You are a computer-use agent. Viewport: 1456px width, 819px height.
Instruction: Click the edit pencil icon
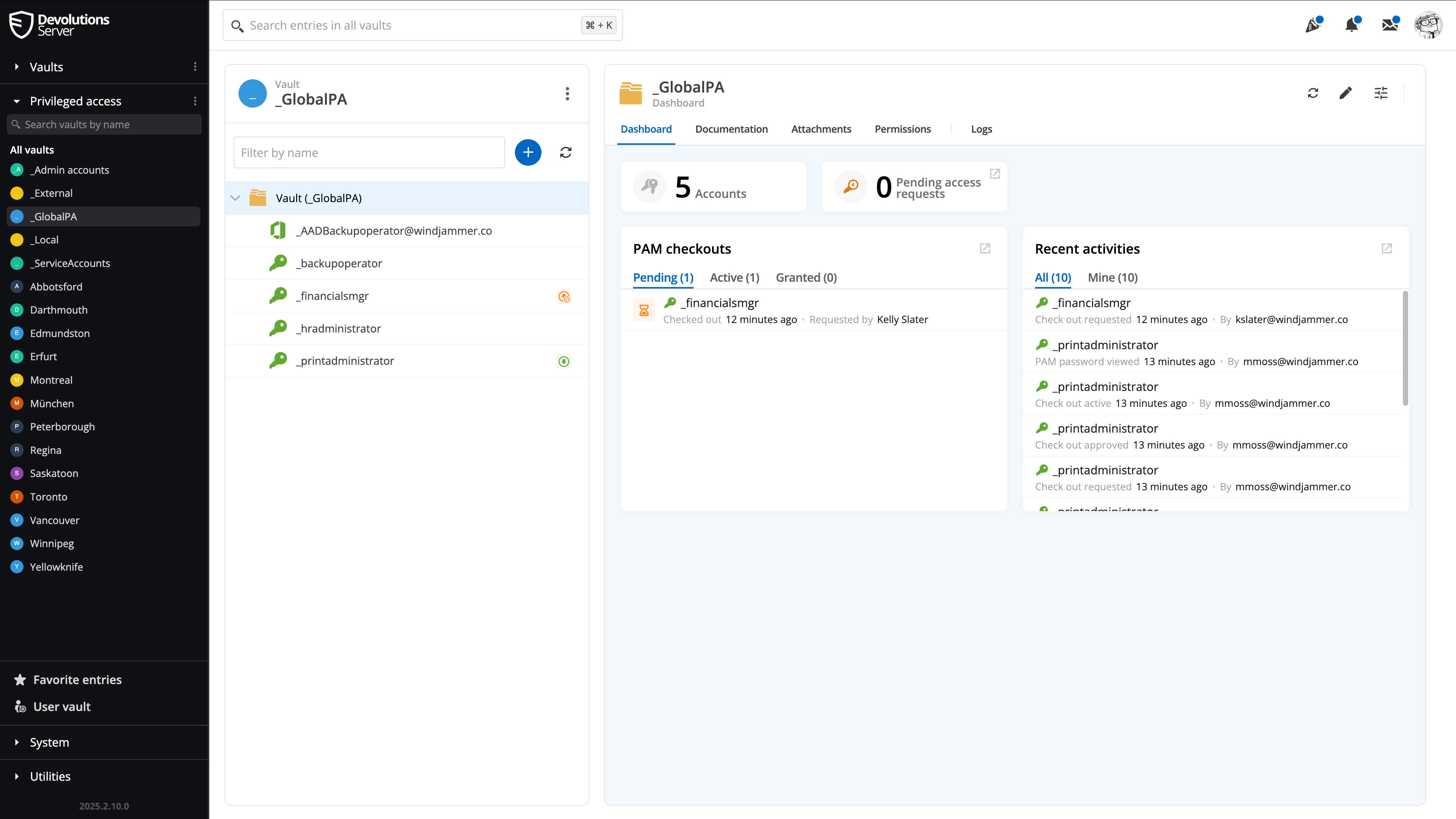click(x=1345, y=93)
